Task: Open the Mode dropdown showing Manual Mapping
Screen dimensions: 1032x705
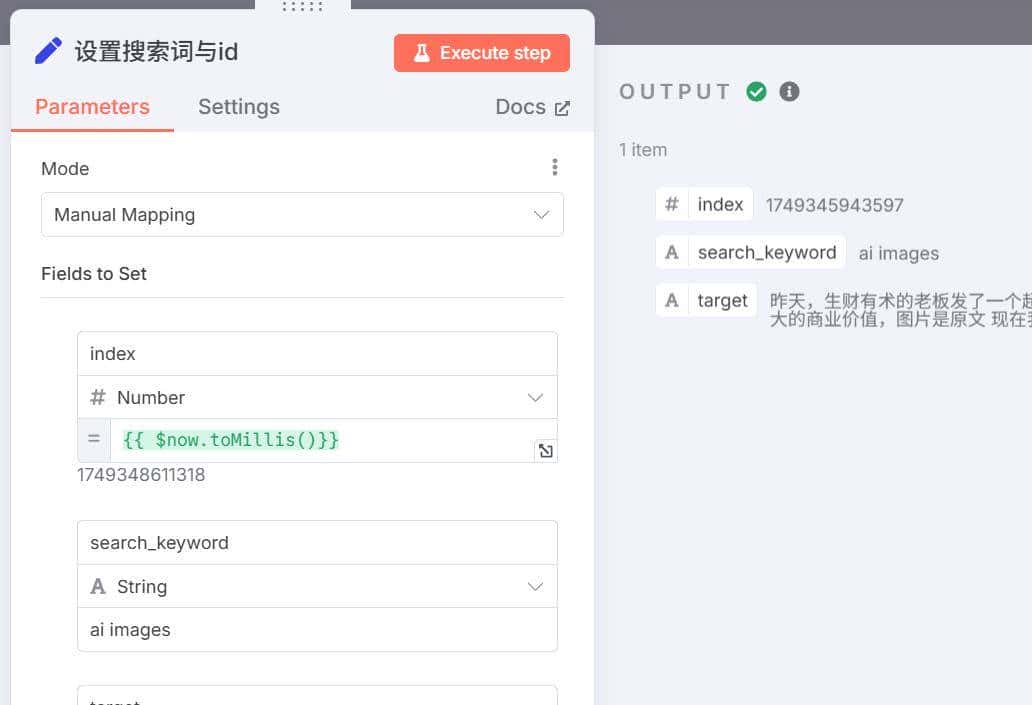Action: point(302,214)
